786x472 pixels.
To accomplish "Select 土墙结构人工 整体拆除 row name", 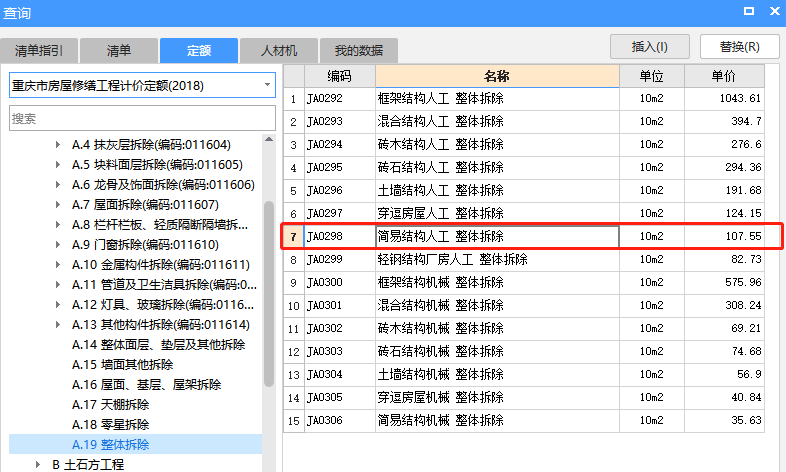I will pyautogui.click(x=497, y=191).
